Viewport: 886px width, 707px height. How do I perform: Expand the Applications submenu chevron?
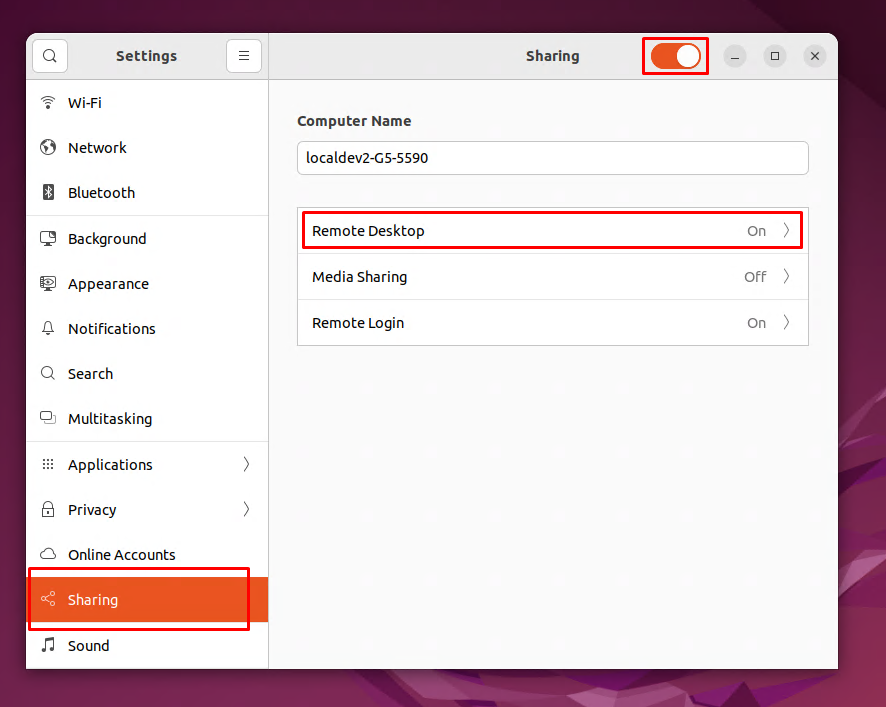click(x=246, y=464)
